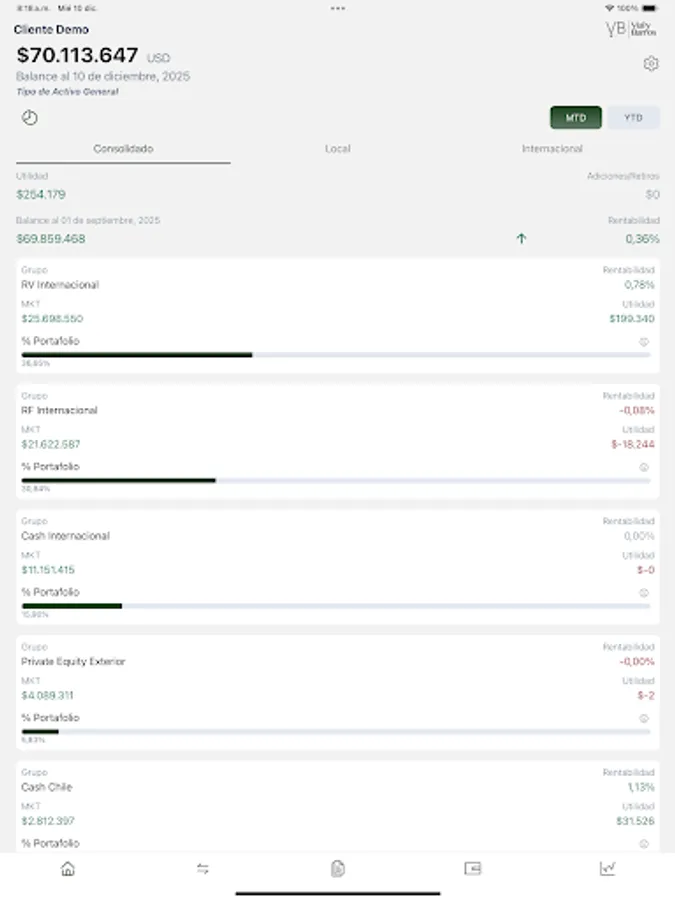
Task: Tap the $-18.244 utilidad value
Action: click(633, 444)
